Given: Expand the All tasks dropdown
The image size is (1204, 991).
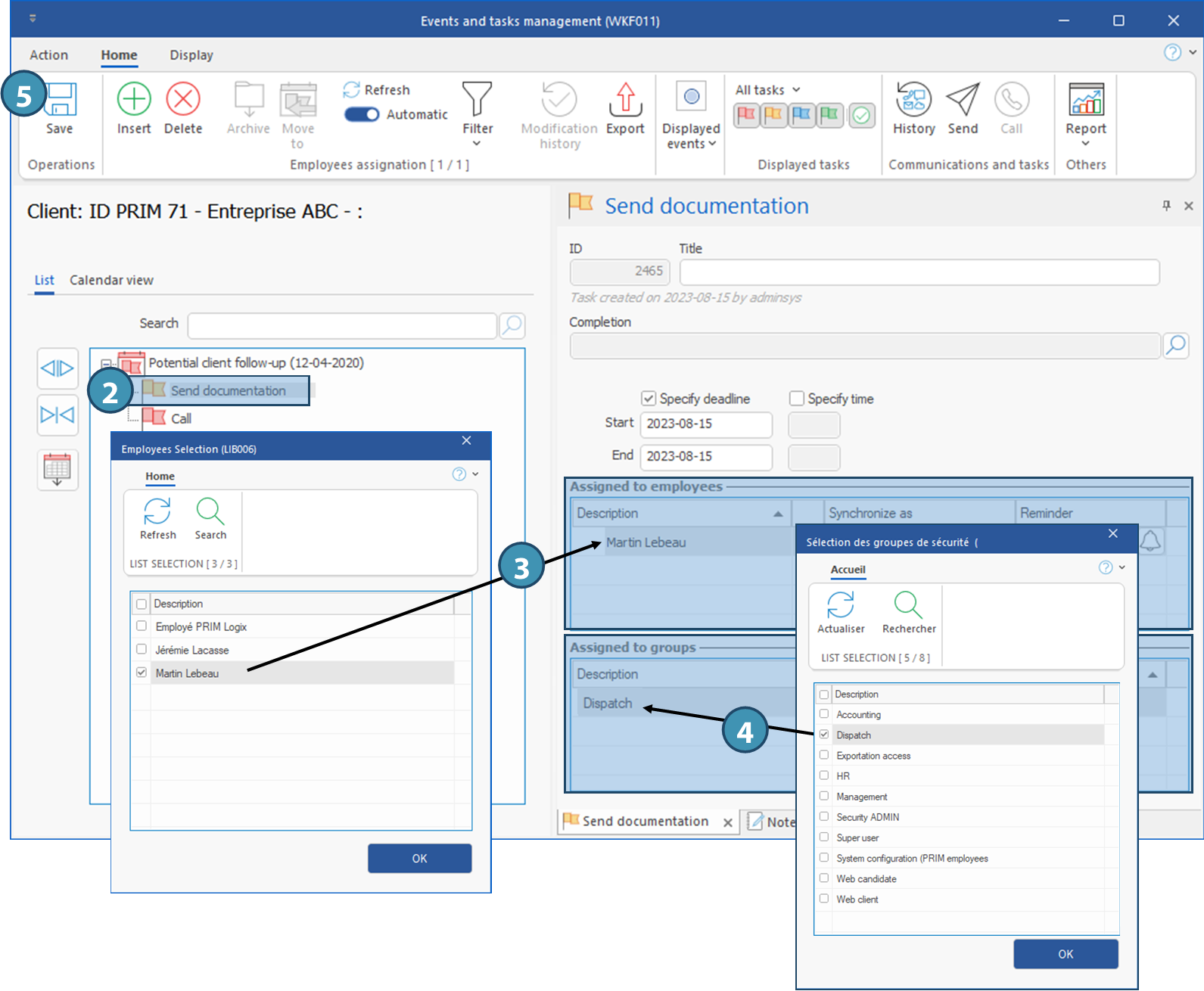Looking at the screenshot, I should pos(767,90).
